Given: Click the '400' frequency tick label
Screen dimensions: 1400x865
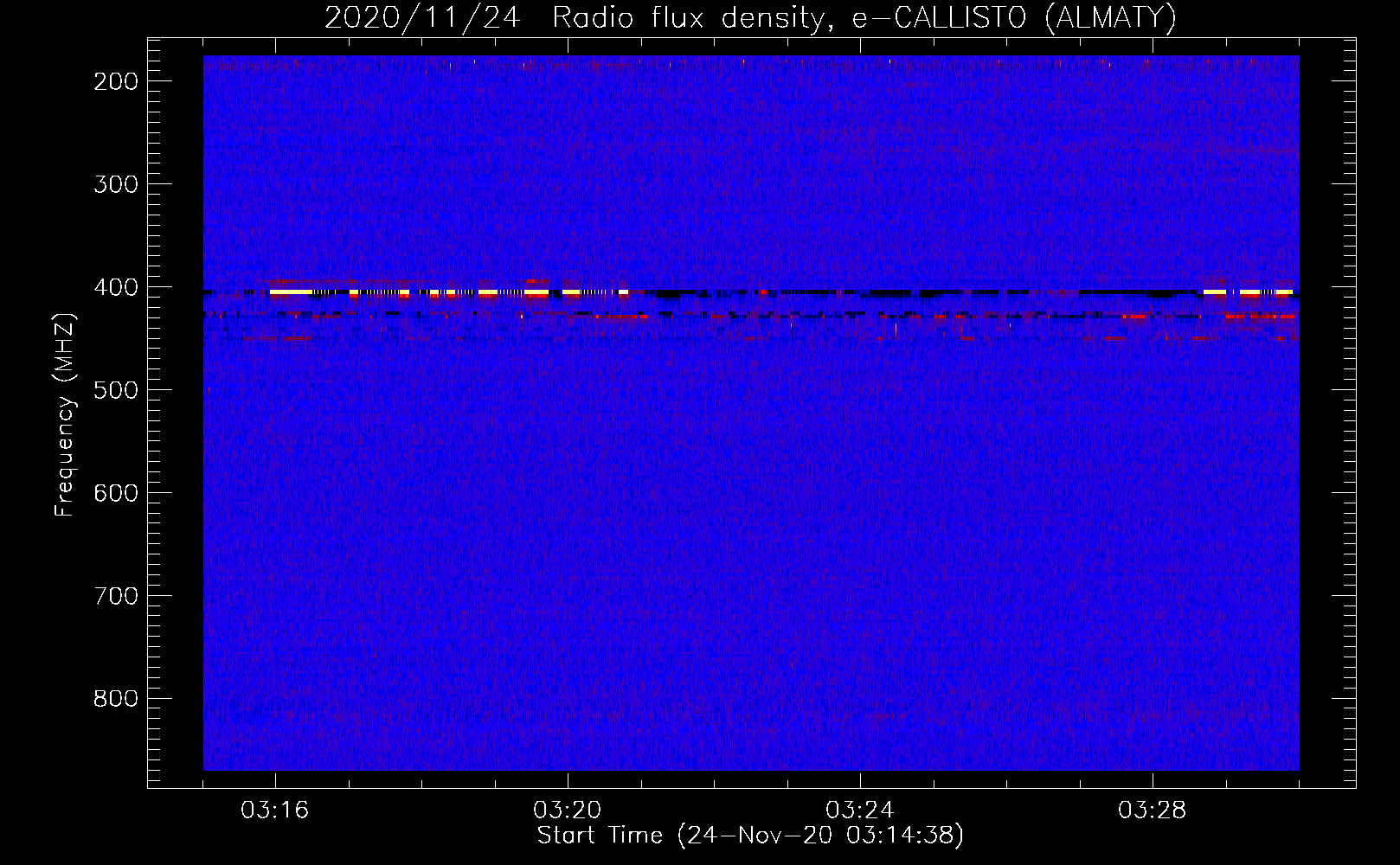Looking at the screenshot, I should tap(116, 287).
